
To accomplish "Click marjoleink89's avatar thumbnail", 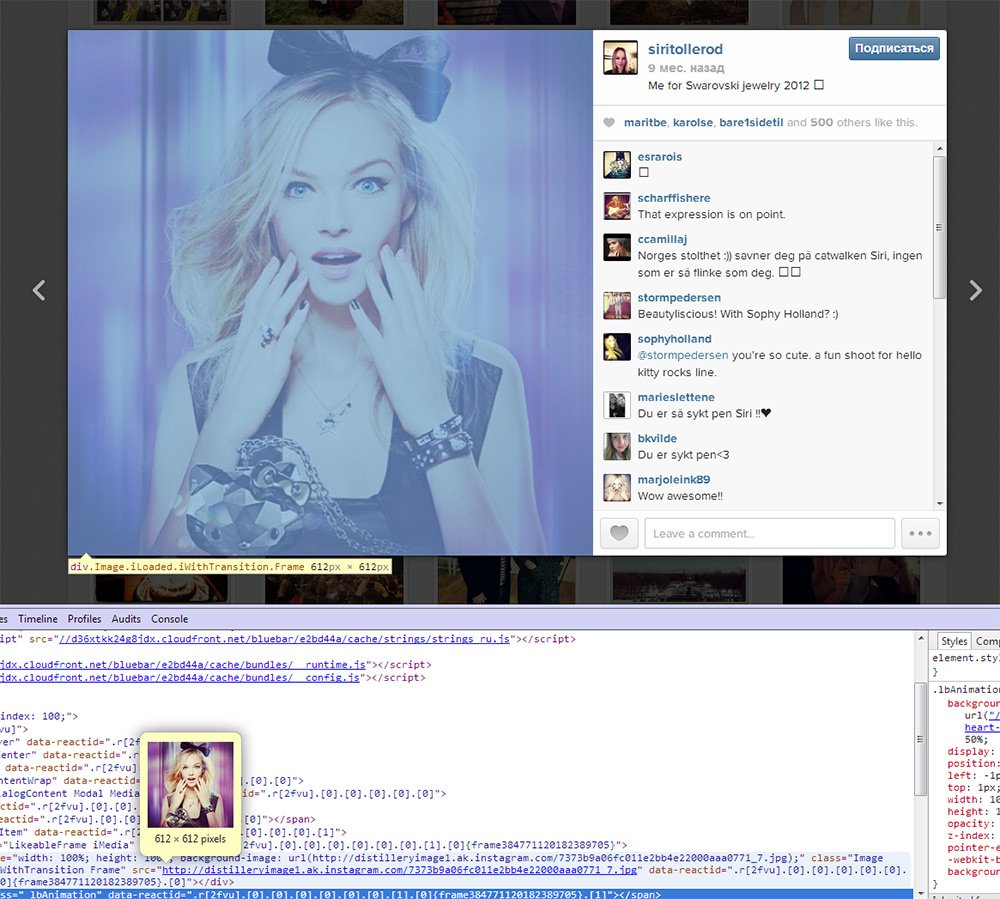I will click(617, 487).
